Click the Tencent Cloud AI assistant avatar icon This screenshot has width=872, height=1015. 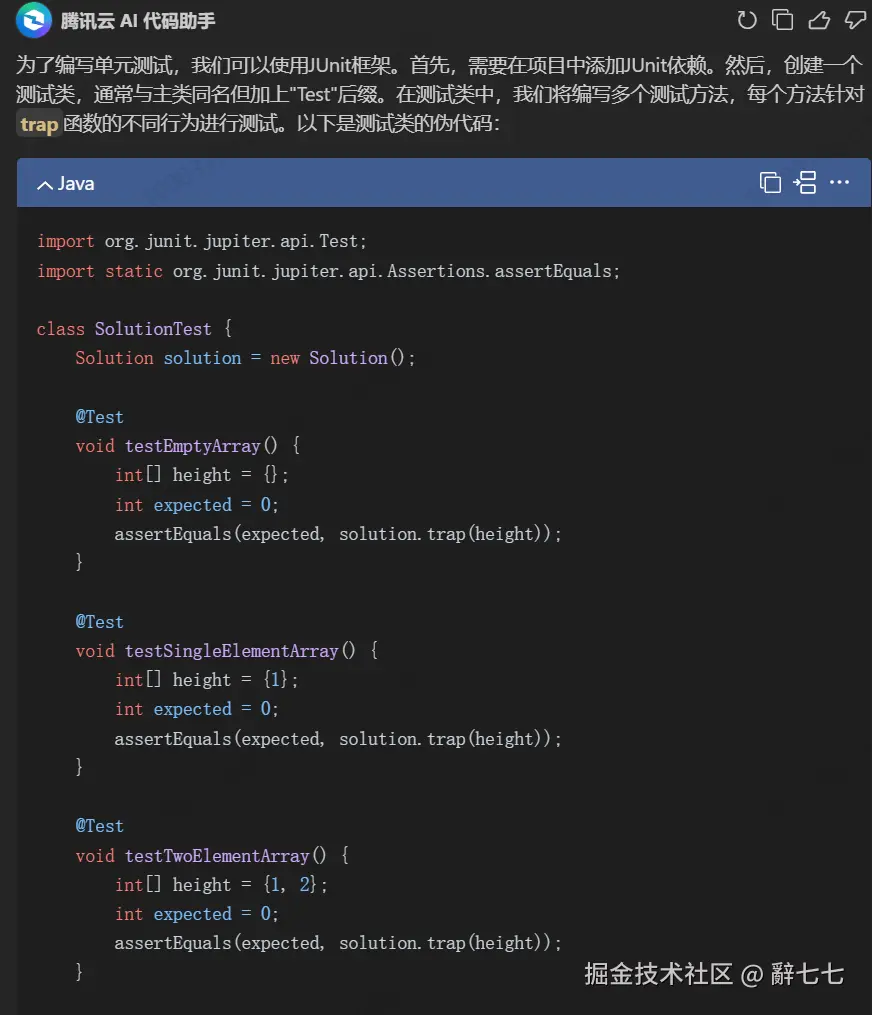click(x=34, y=20)
